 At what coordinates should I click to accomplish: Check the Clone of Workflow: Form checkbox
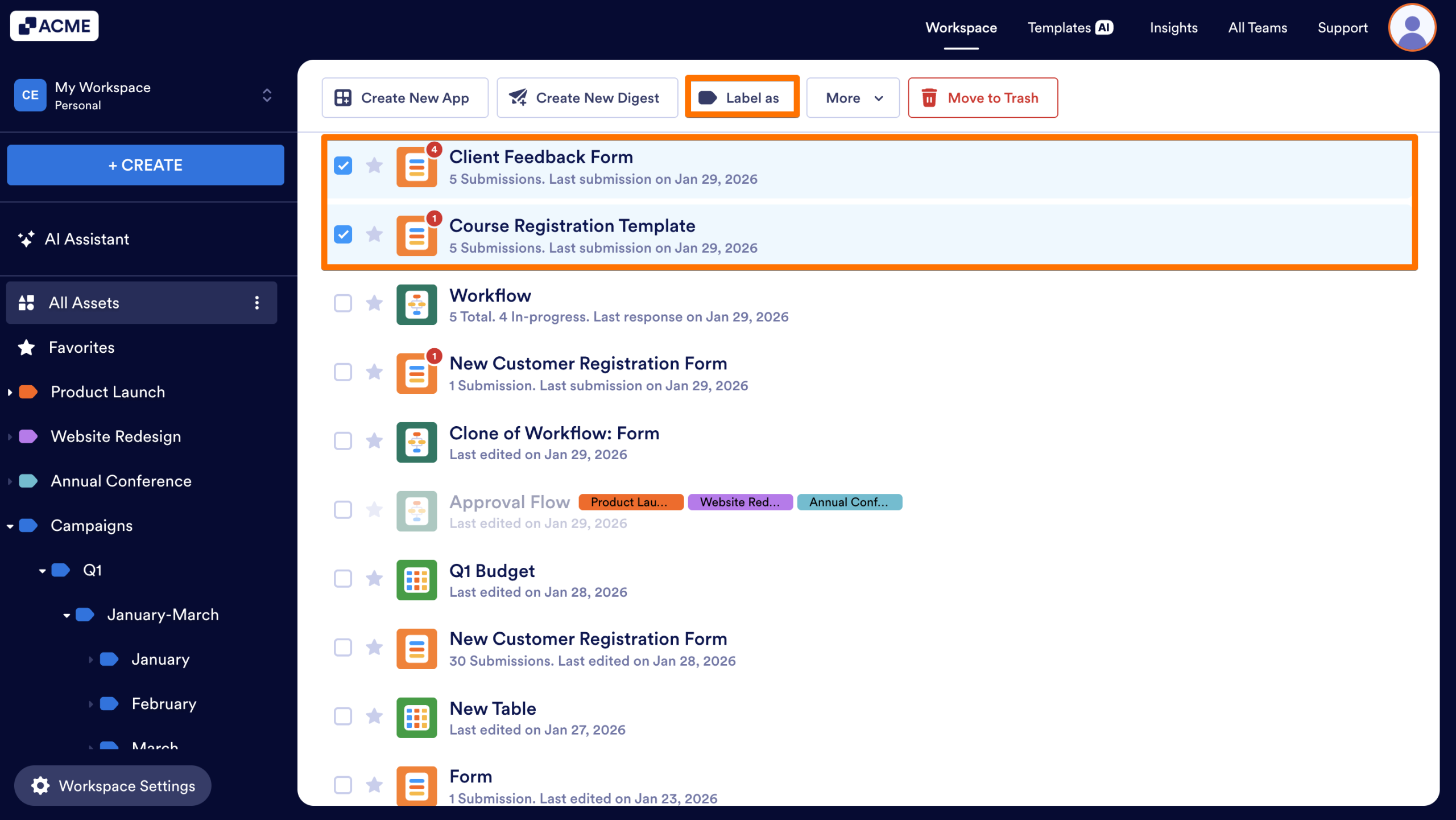(343, 441)
